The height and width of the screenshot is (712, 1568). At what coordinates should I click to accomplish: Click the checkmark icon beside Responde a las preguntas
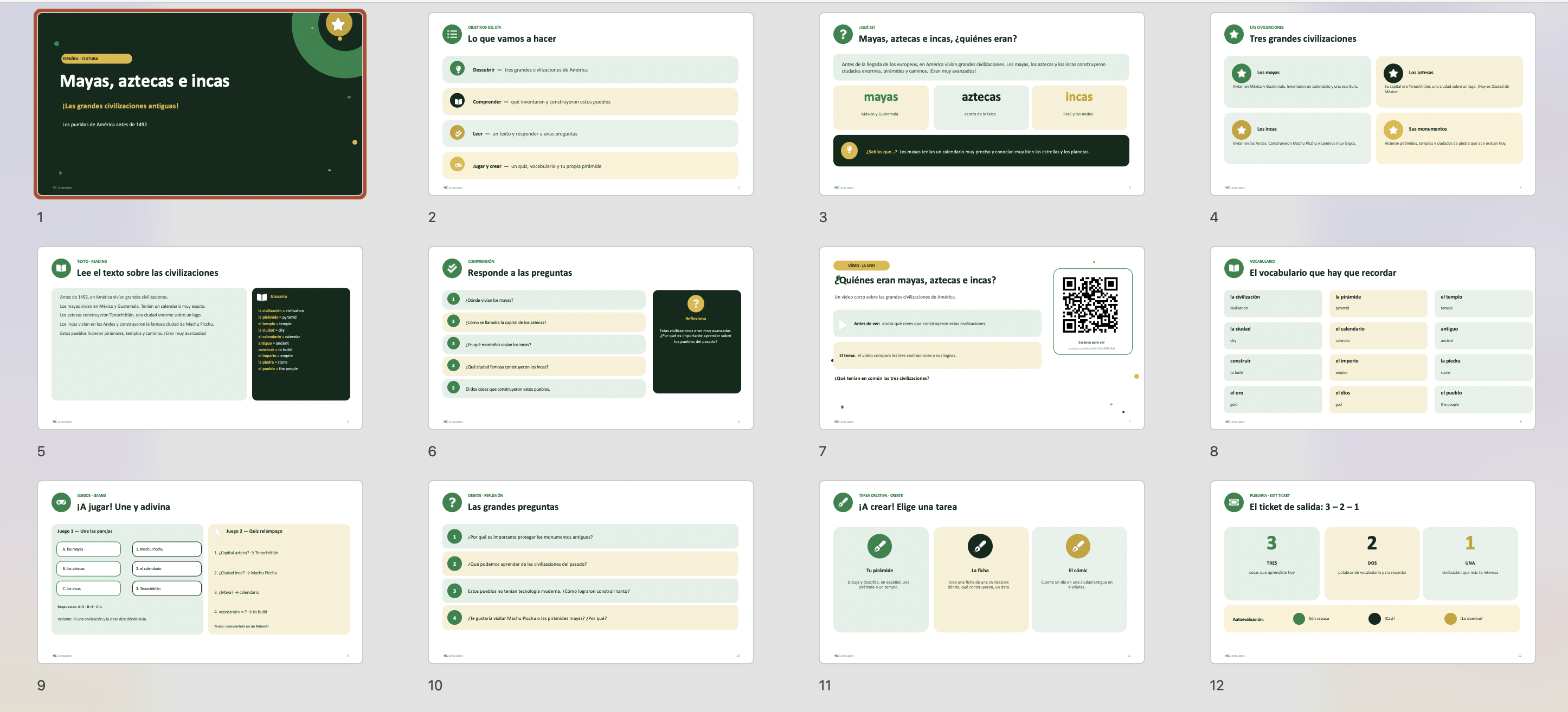452,268
